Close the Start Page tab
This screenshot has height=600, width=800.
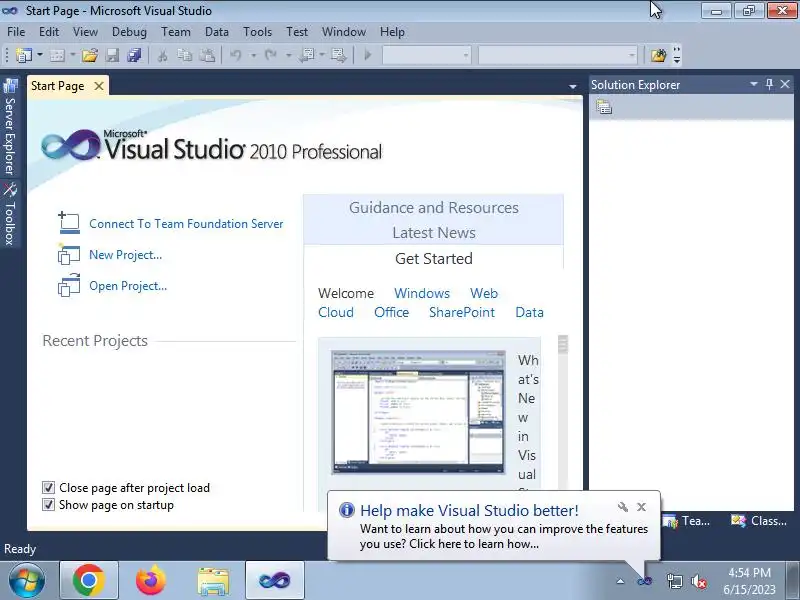(99, 86)
